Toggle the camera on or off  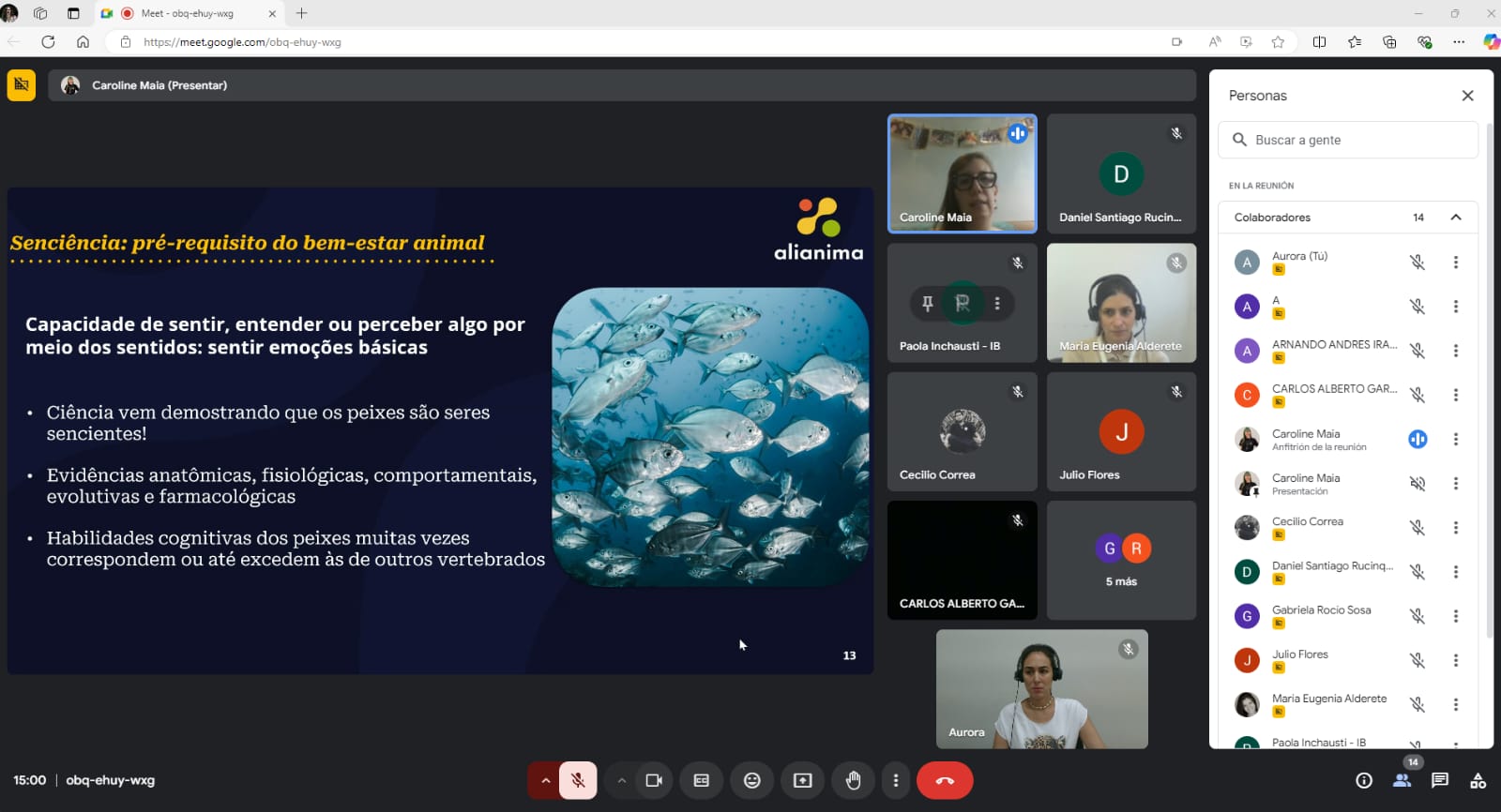(654, 780)
